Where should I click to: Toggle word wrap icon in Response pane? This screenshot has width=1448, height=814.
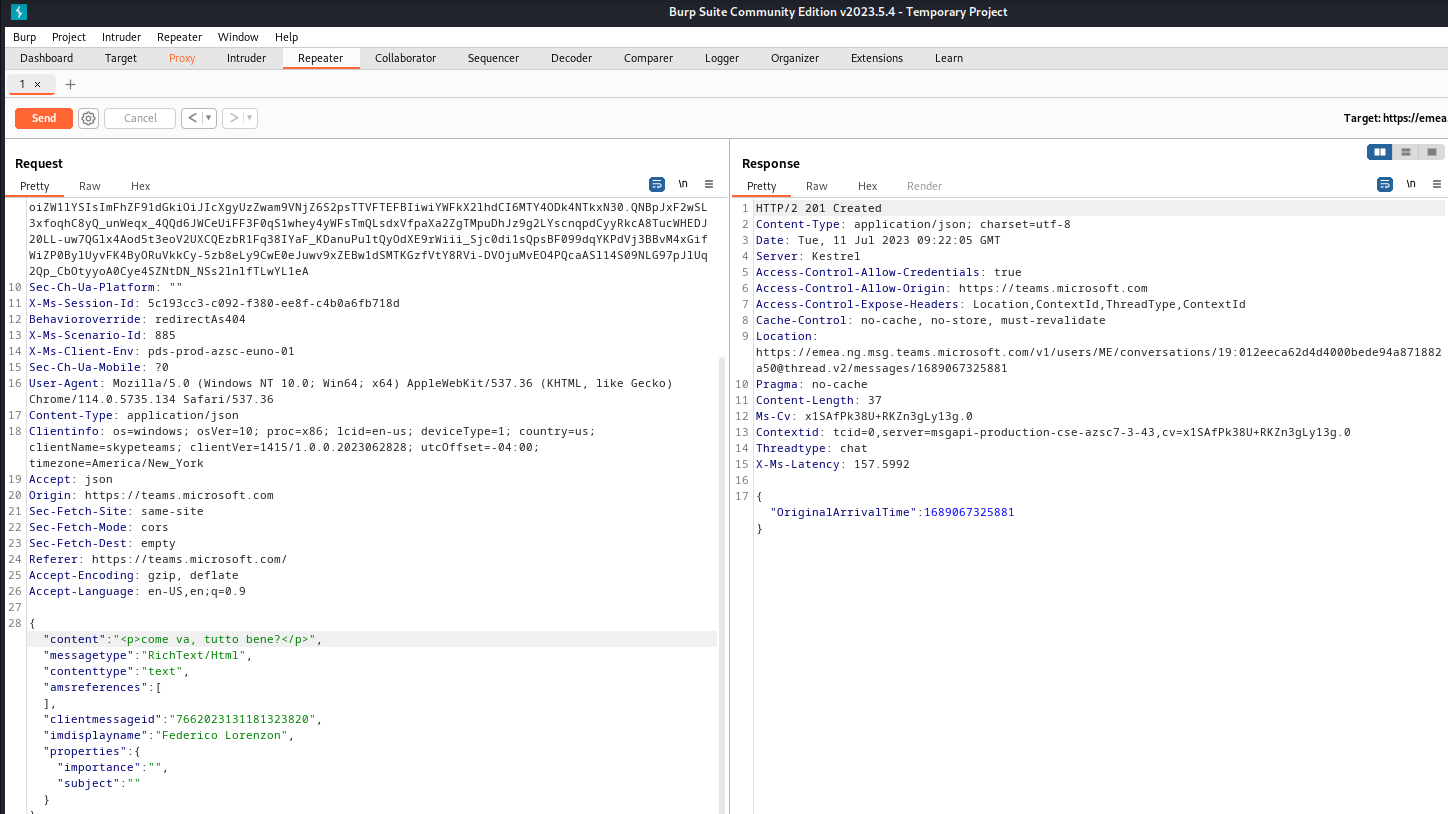tap(1385, 185)
